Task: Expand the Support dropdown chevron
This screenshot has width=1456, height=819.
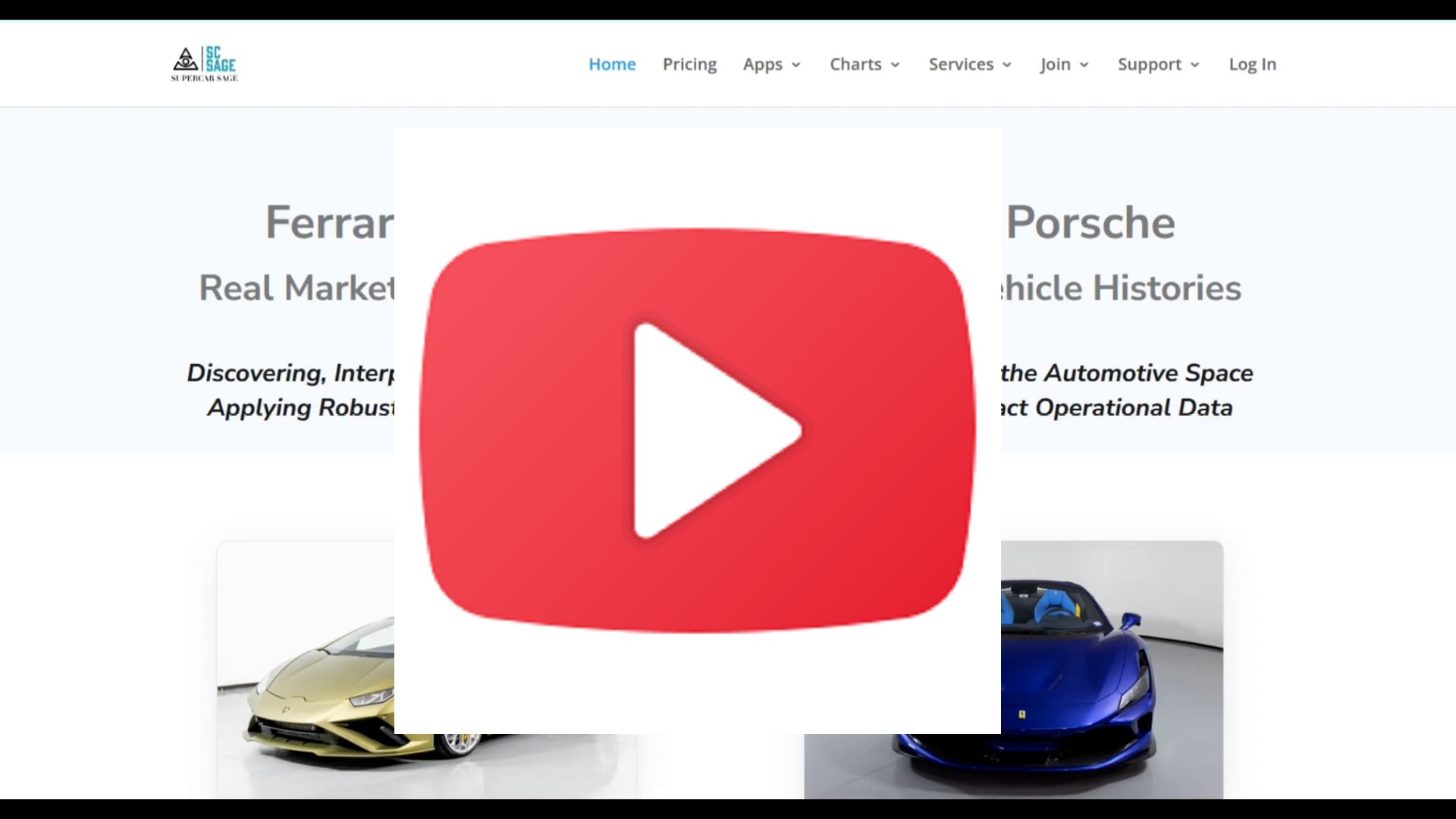Action: pos(1195,65)
